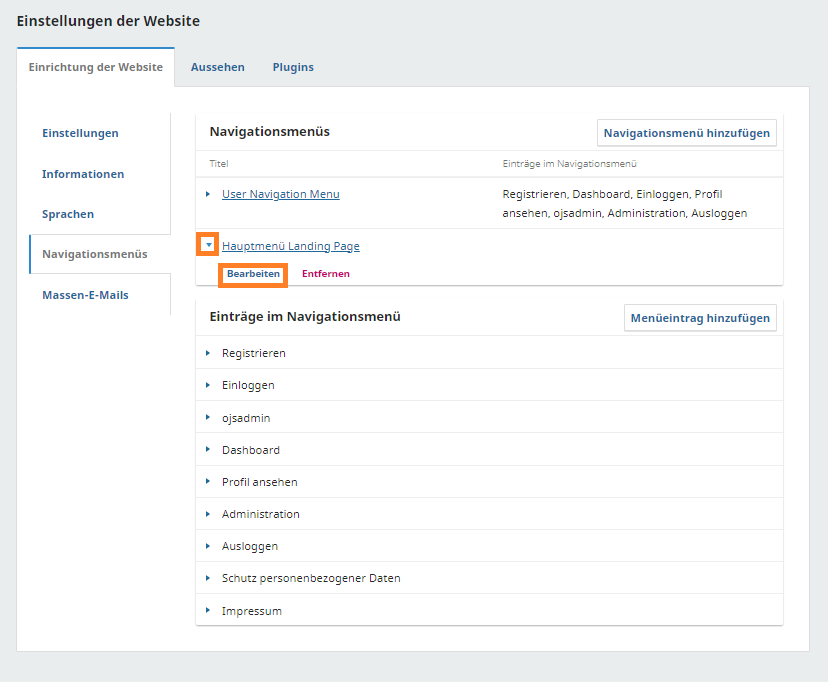Click Navigationsmenü hinzufügen button
Screen dimensions: 828x682
pos(686,133)
